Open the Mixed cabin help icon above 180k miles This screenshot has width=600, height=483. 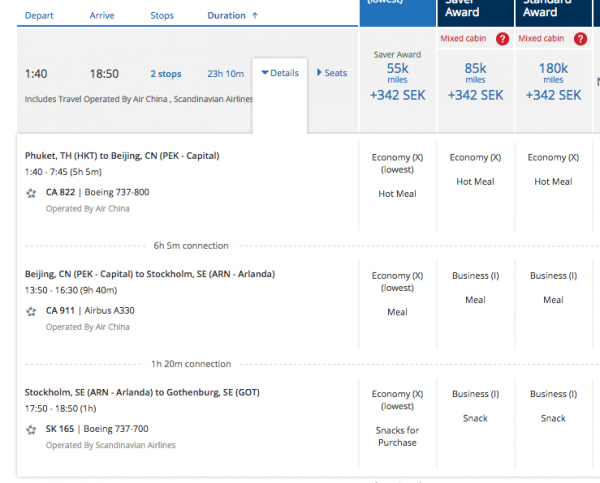(x=582, y=38)
